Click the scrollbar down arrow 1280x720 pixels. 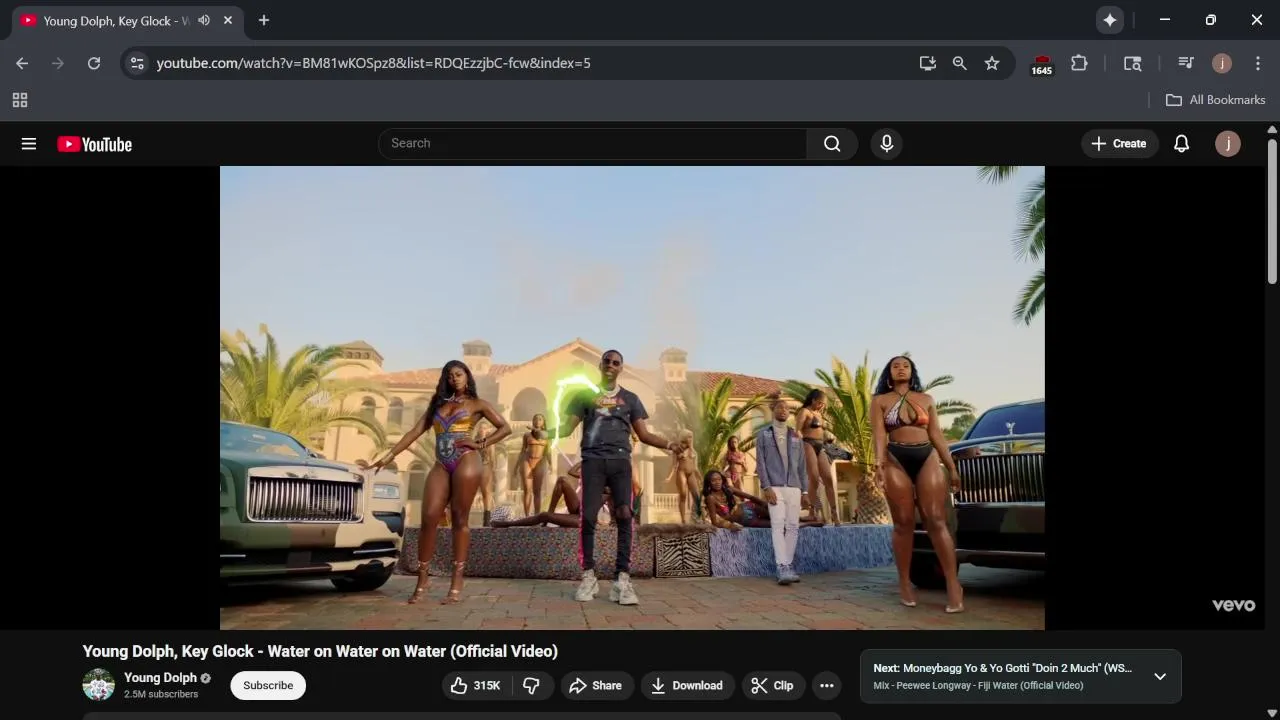point(1272,713)
